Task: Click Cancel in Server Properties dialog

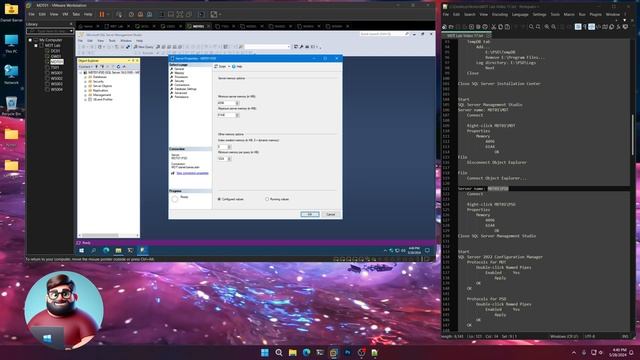Action: coord(331,214)
